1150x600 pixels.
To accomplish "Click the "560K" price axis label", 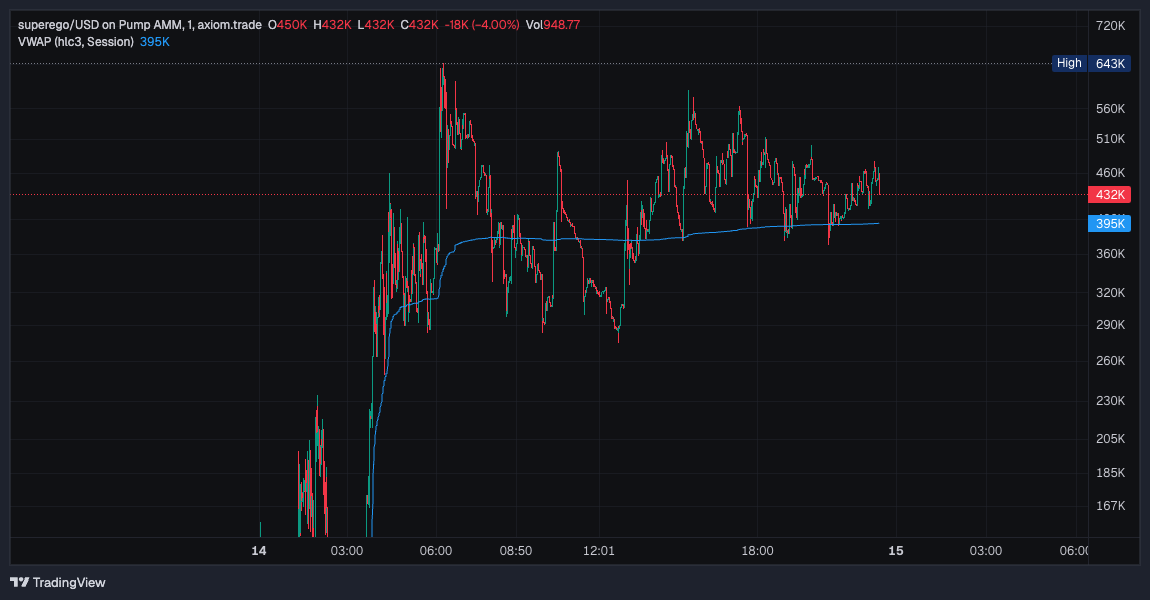I will tap(1110, 109).
